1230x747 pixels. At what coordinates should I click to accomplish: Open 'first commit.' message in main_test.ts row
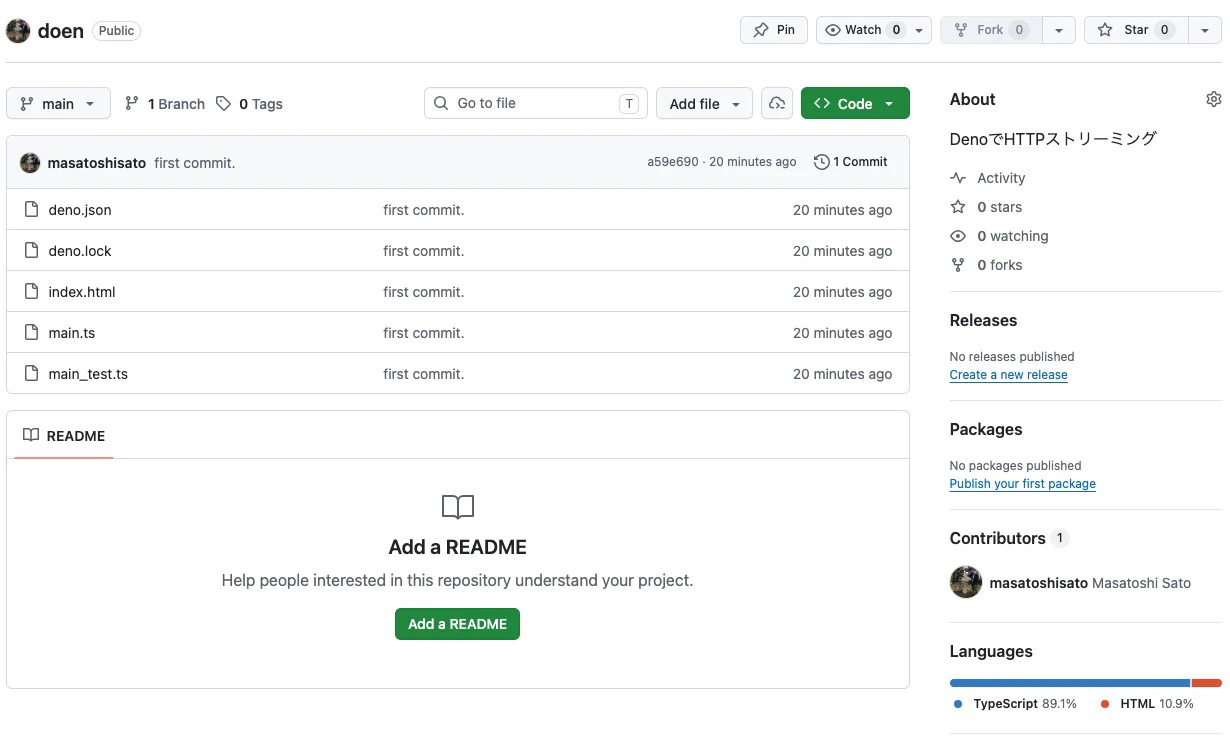tap(424, 374)
